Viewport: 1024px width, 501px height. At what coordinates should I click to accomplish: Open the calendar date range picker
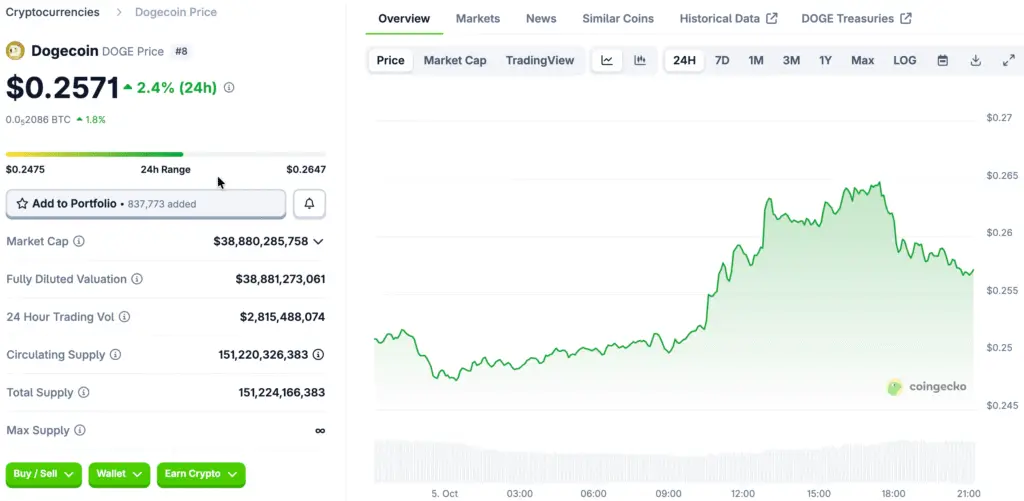(942, 60)
